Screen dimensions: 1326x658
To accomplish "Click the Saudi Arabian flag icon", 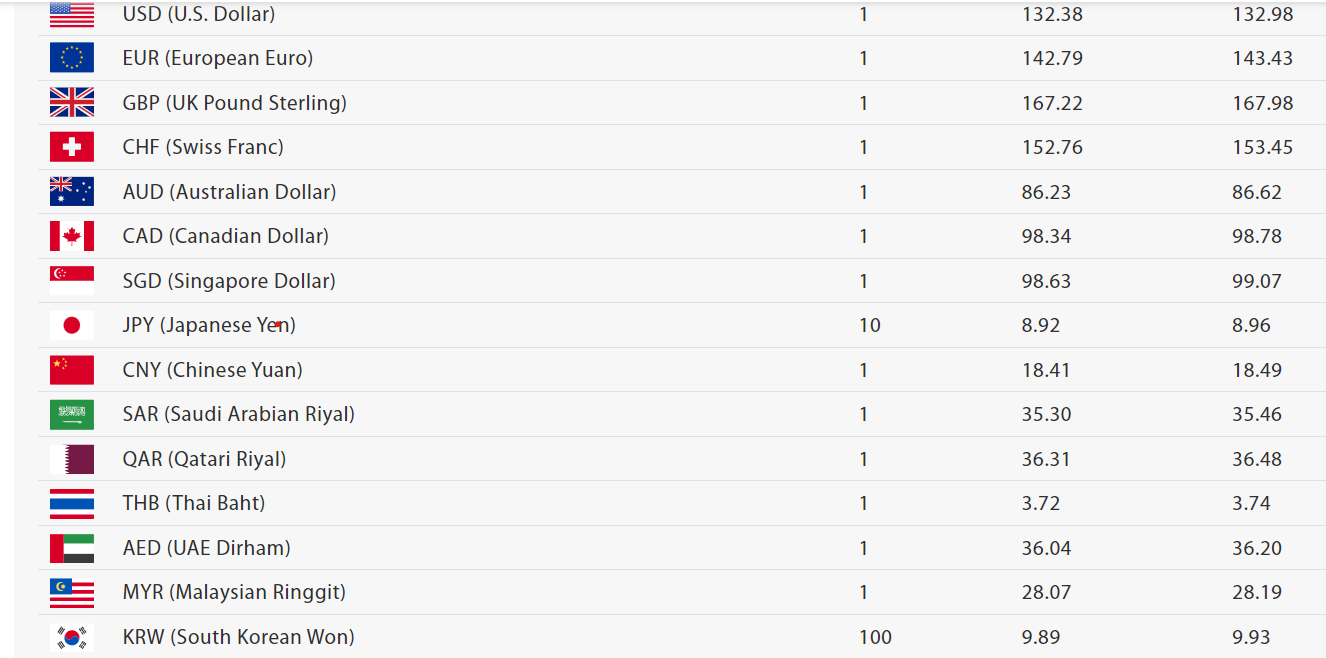I will pos(72,414).
